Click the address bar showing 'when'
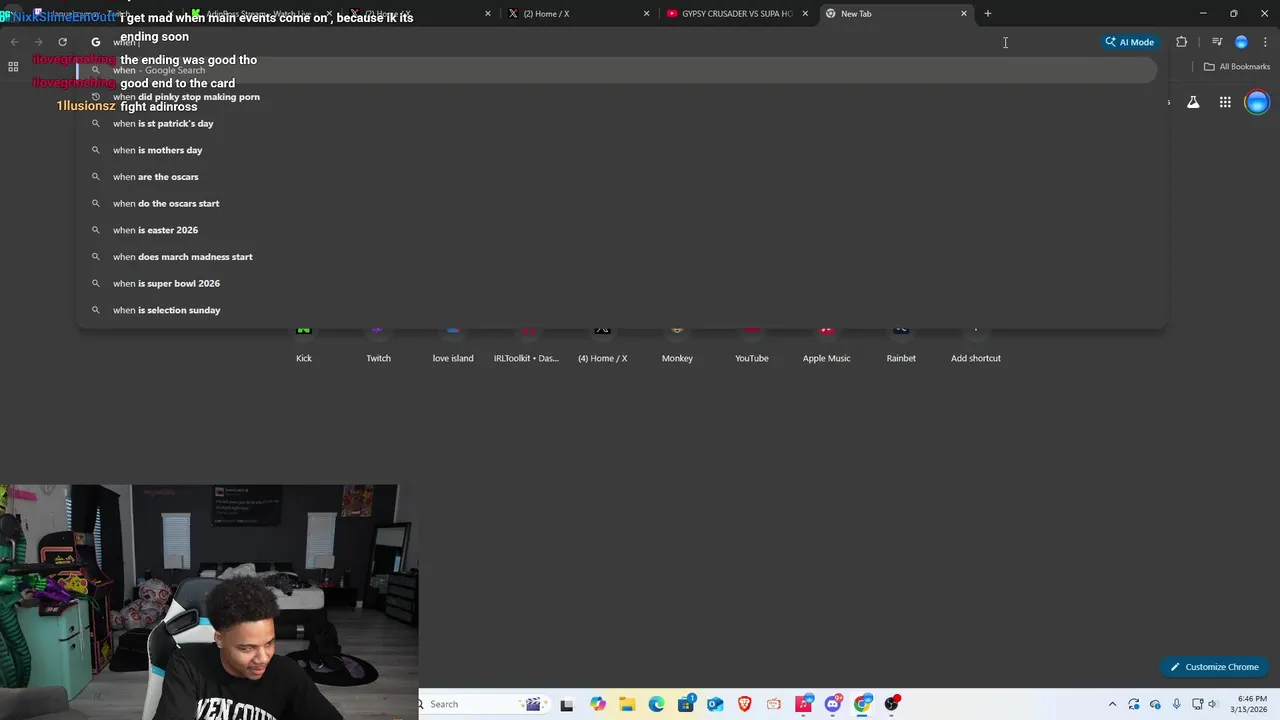The height and width of the screenshot is (720, 1280). click(590, 42)
